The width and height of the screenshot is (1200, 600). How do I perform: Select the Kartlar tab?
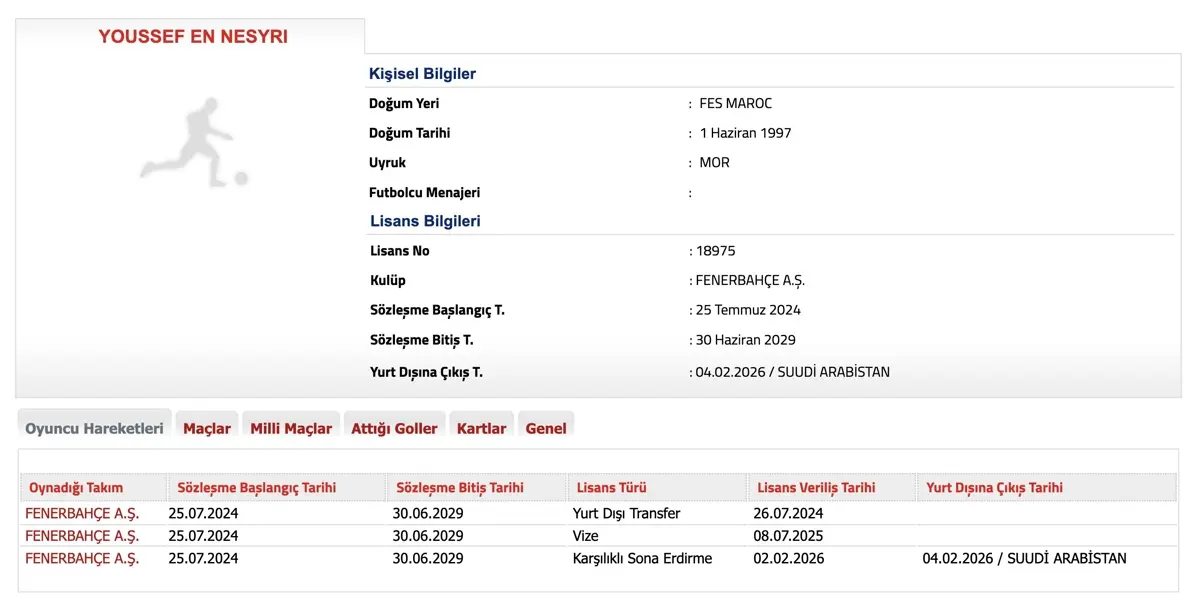(x=481, y=428)
